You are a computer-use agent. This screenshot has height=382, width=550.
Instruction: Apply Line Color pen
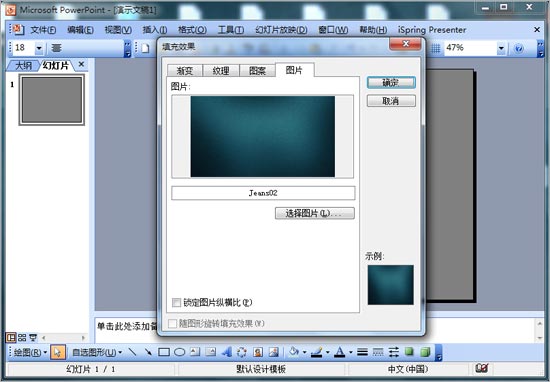point(317,351)
